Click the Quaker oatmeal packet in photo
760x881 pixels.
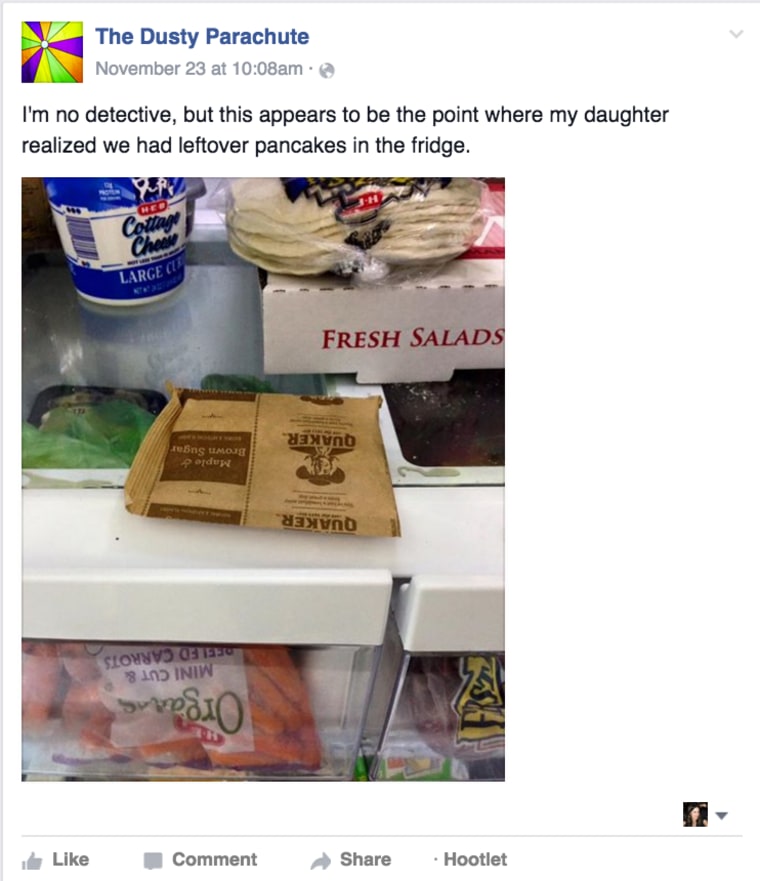pyautogui.click(x=262, y=460)
